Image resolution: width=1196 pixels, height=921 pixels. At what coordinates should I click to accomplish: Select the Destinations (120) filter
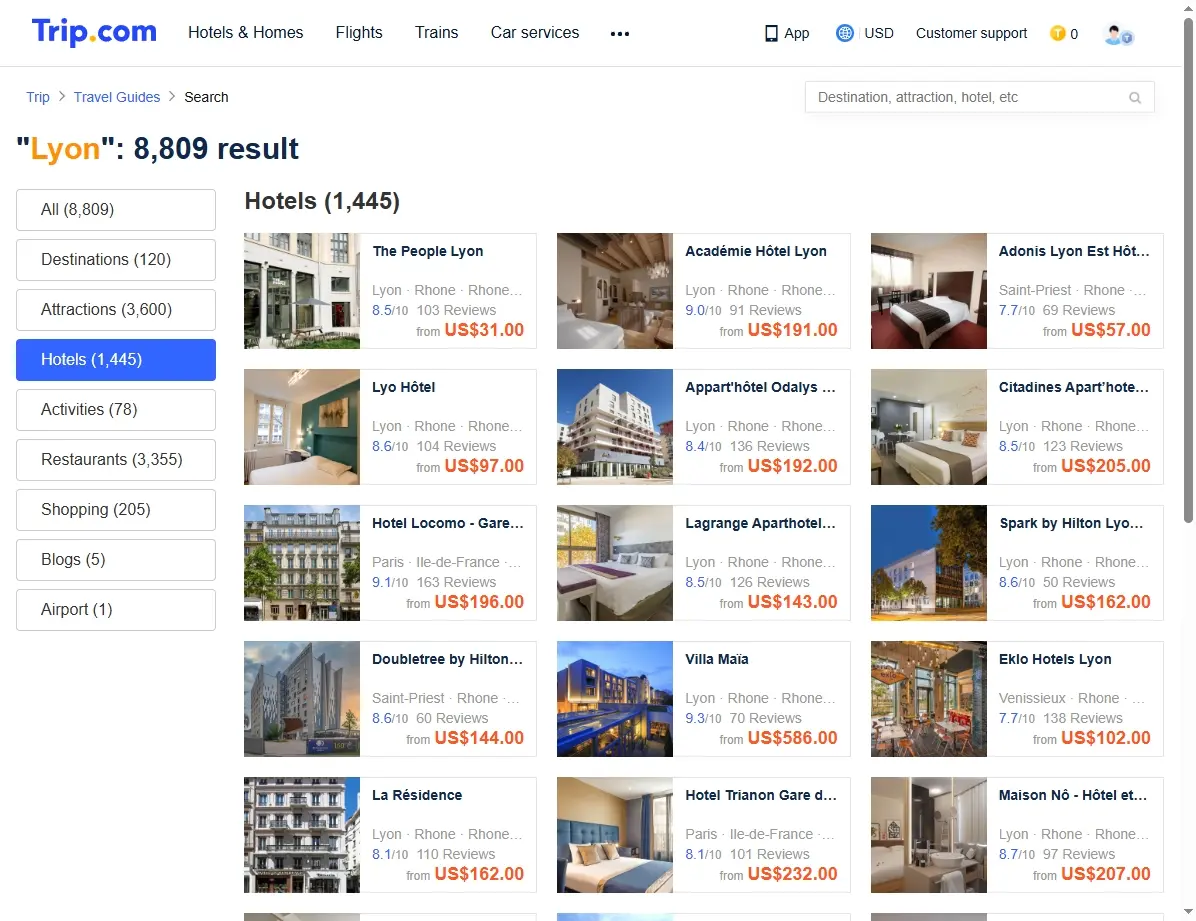coord(116,259)
